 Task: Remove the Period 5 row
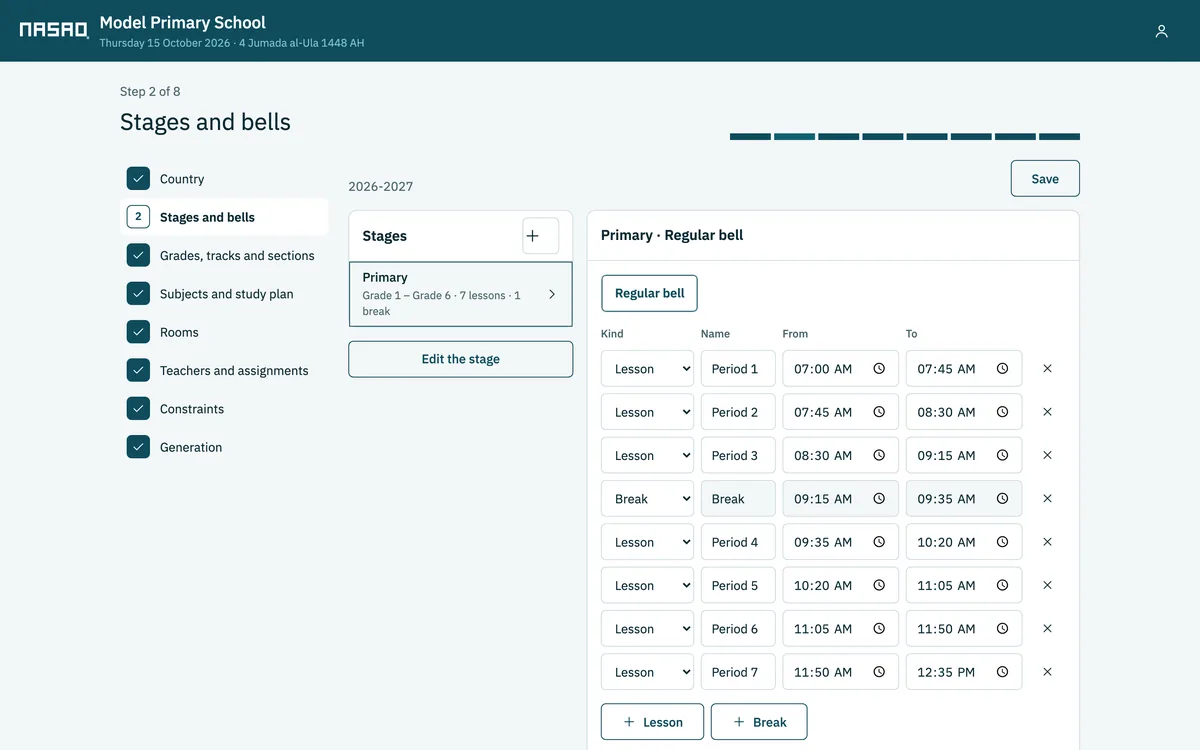click(x=1047, y=585)
